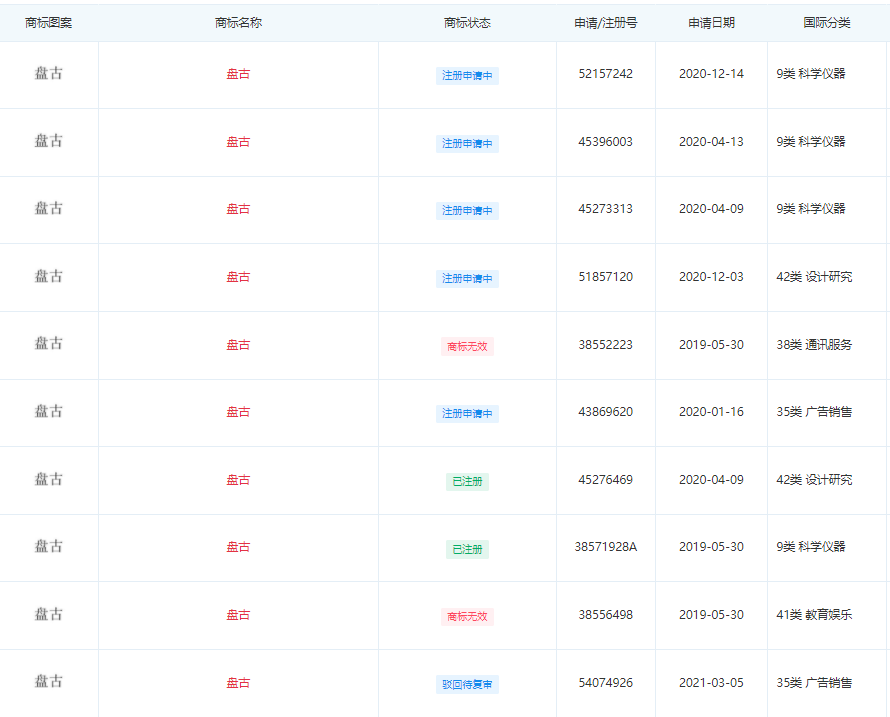The width and height of the screenshot is (890, 717).
Task: Click 商标无效 badge in row 38556498
Action: tap(467, 617)
